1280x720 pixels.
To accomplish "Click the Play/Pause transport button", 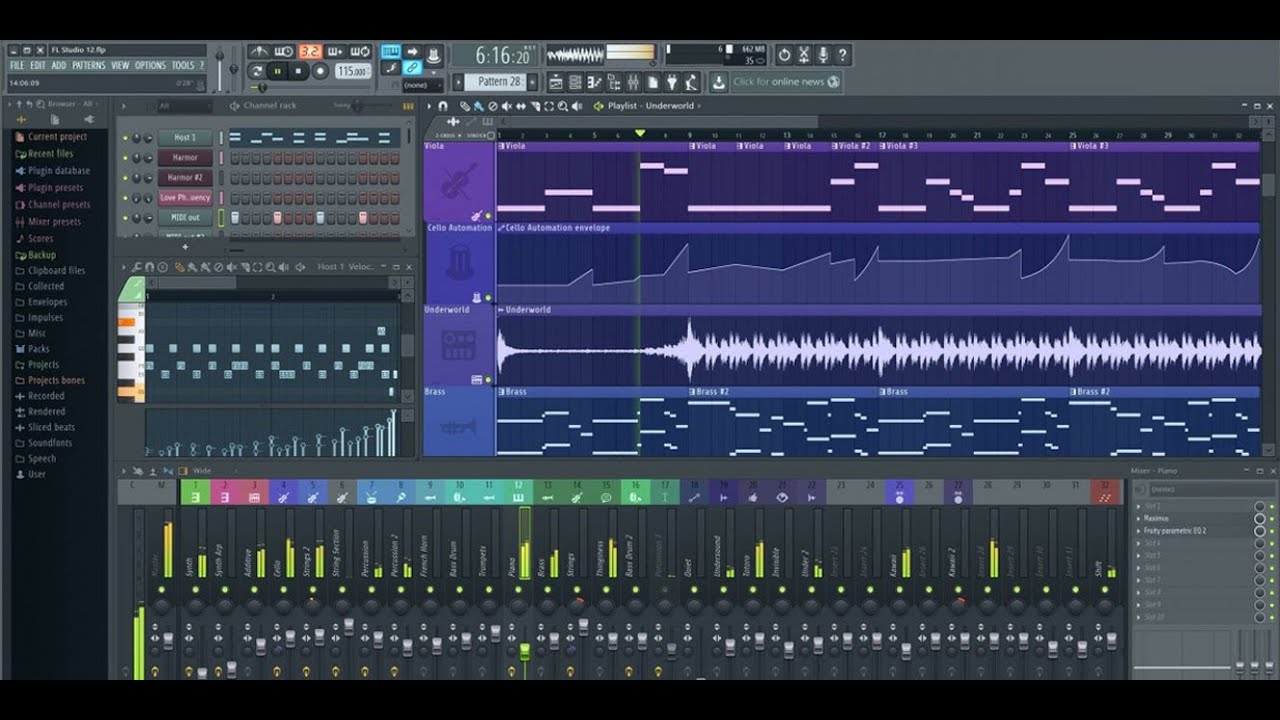I will tap(277, 71).
